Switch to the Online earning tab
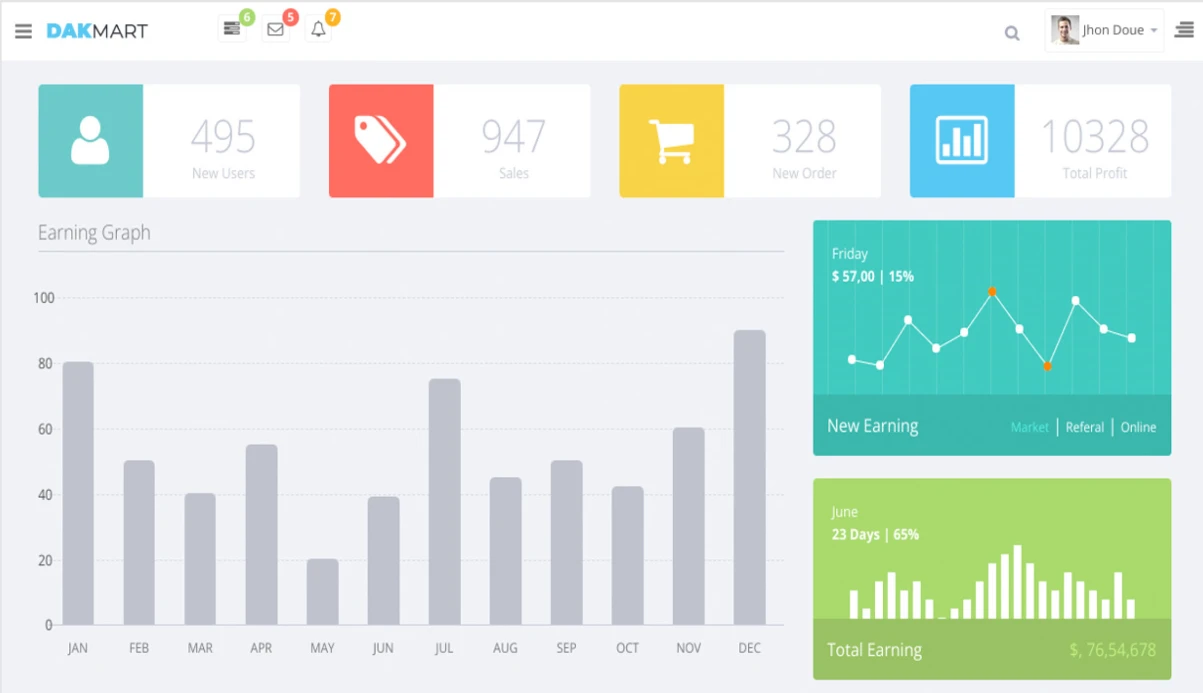 tap(1138, 427)
